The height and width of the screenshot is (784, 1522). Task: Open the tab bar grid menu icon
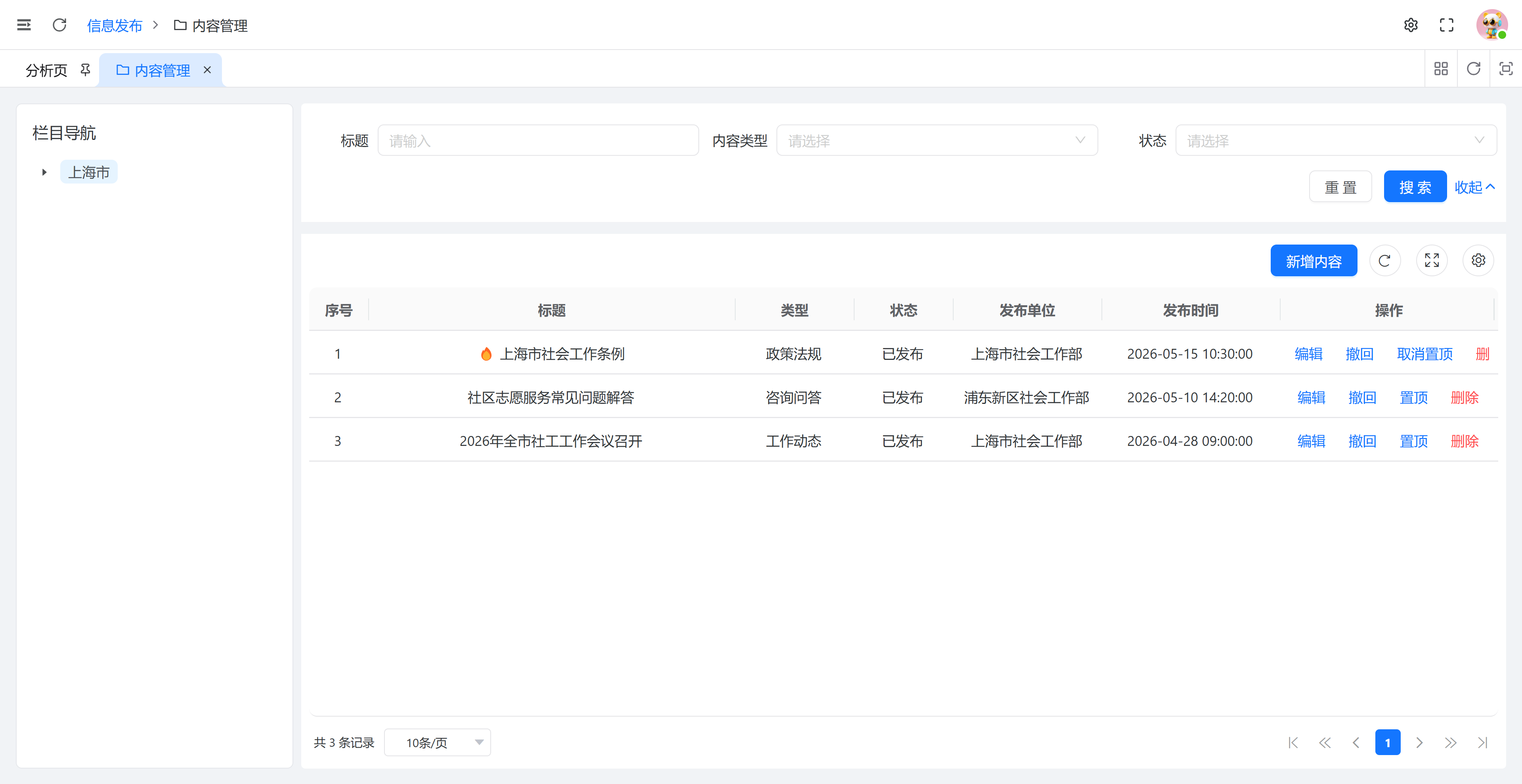click(x=1441, y=69)
